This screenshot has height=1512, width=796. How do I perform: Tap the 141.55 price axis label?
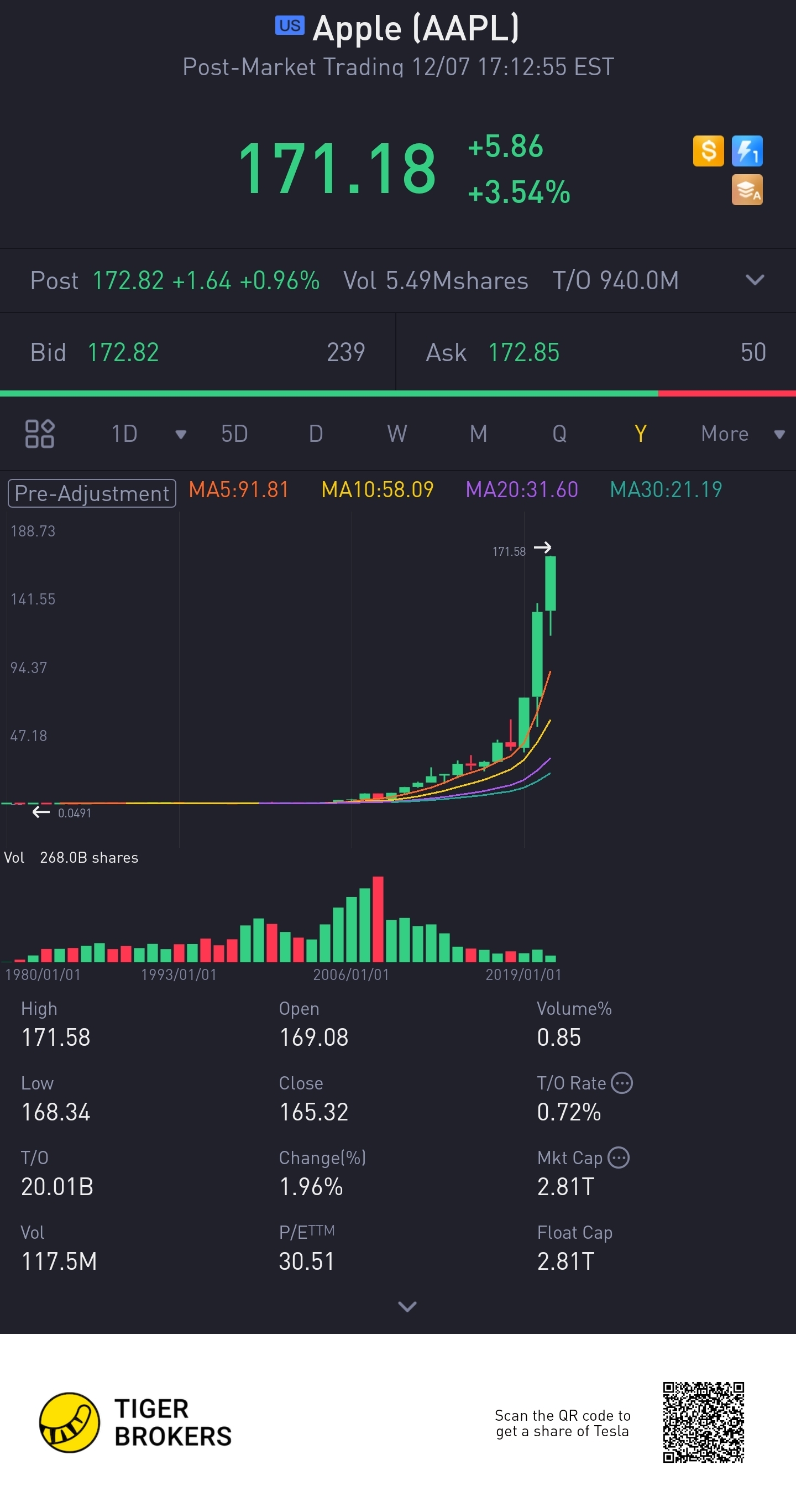(33, 599)
